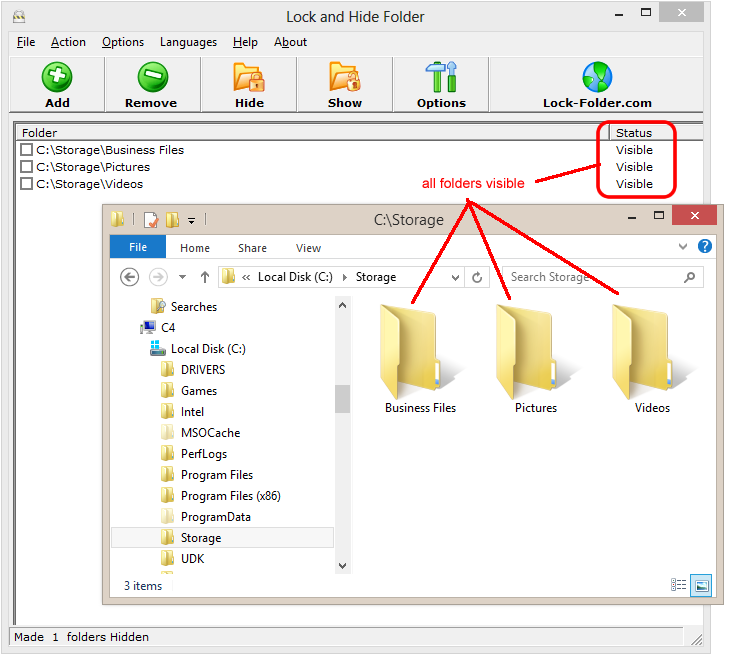Click the Remove folder toolbar icon
737x666 pixels.
(x=153, y=77)
